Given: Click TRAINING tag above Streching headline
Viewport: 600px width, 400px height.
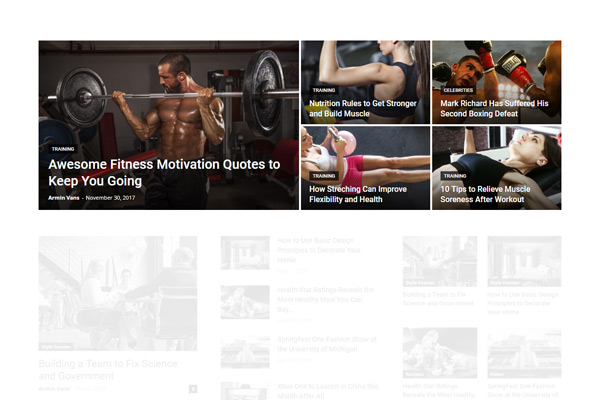Looking at the screenshot, I should pos(324,176).
